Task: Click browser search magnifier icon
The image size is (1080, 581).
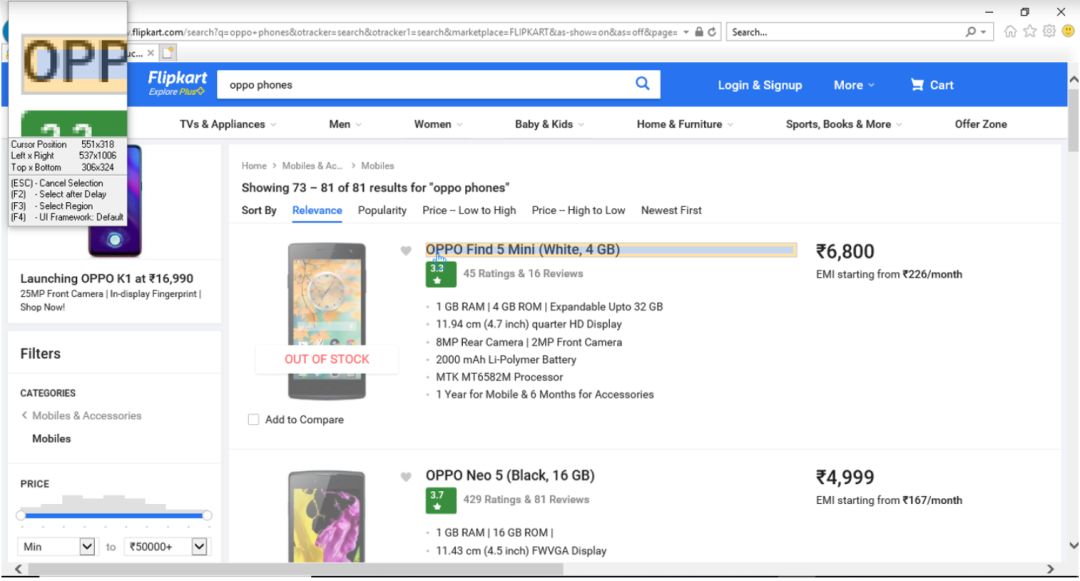Action: [970, 32]
